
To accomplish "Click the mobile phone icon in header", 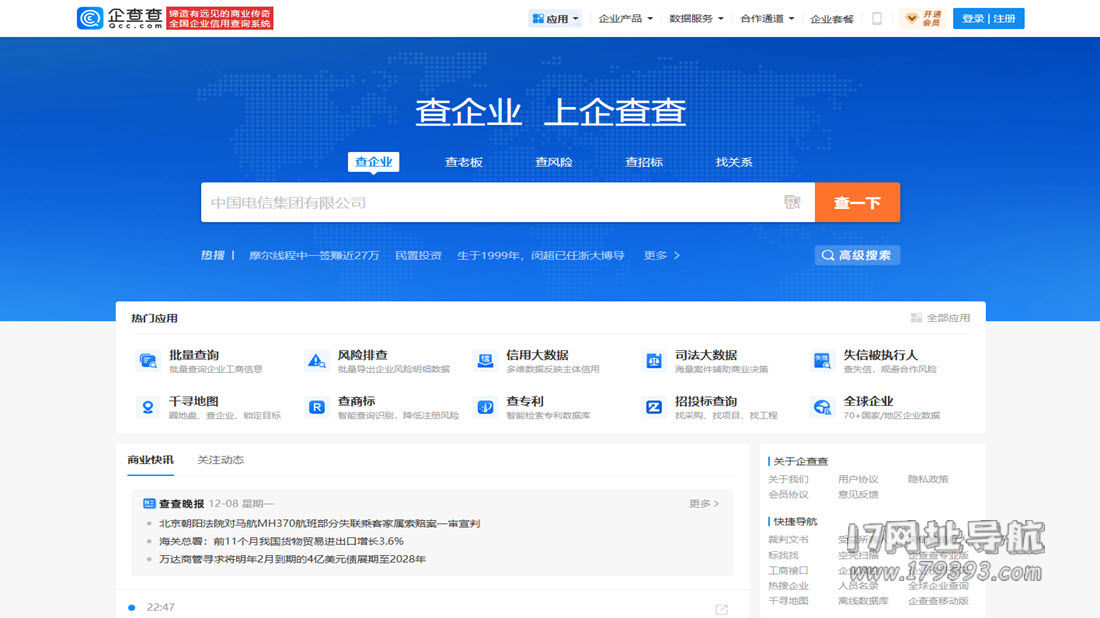I will pos(877,18).
